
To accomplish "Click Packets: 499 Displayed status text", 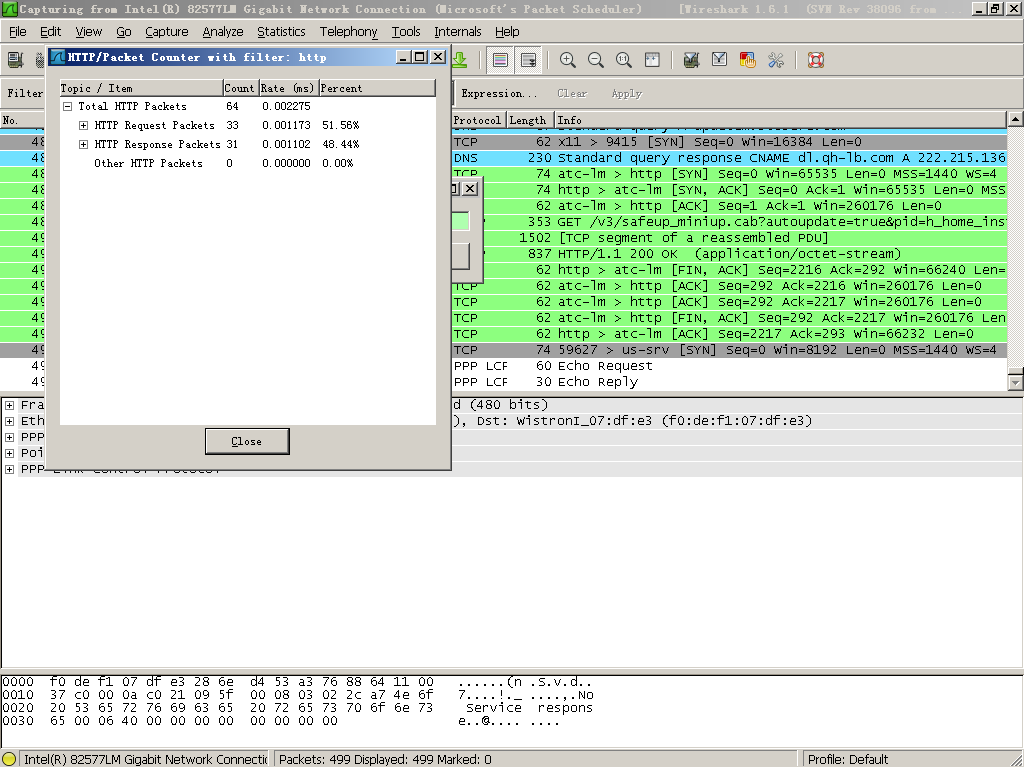I will click(385, 759).
